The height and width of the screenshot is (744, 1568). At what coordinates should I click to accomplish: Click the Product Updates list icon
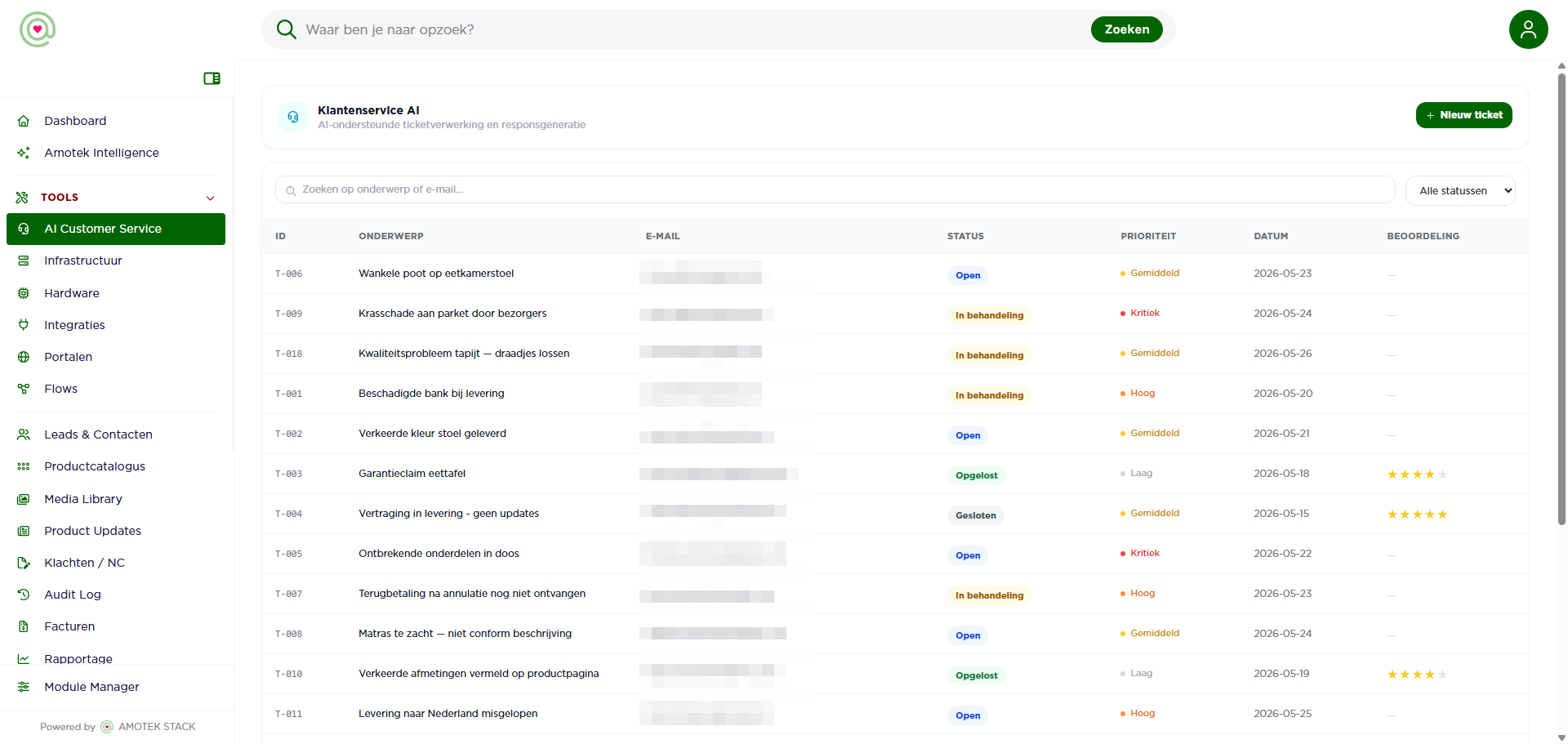[x=24, y=531]
